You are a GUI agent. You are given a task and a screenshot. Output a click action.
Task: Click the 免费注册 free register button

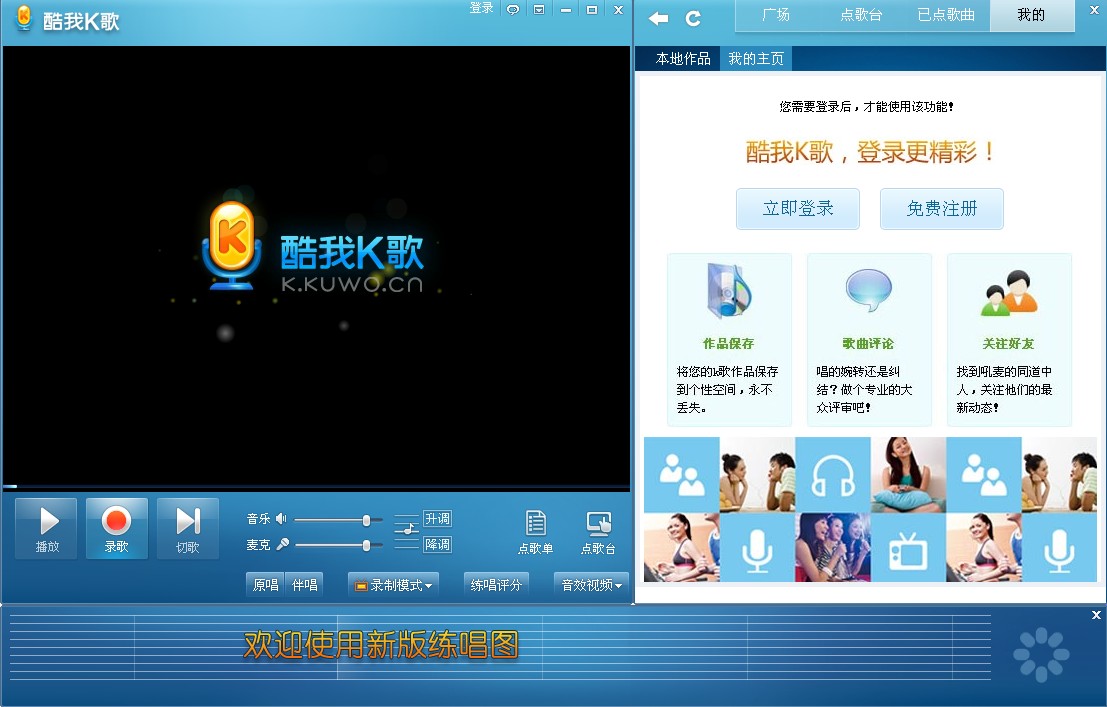tap(941, 209)
